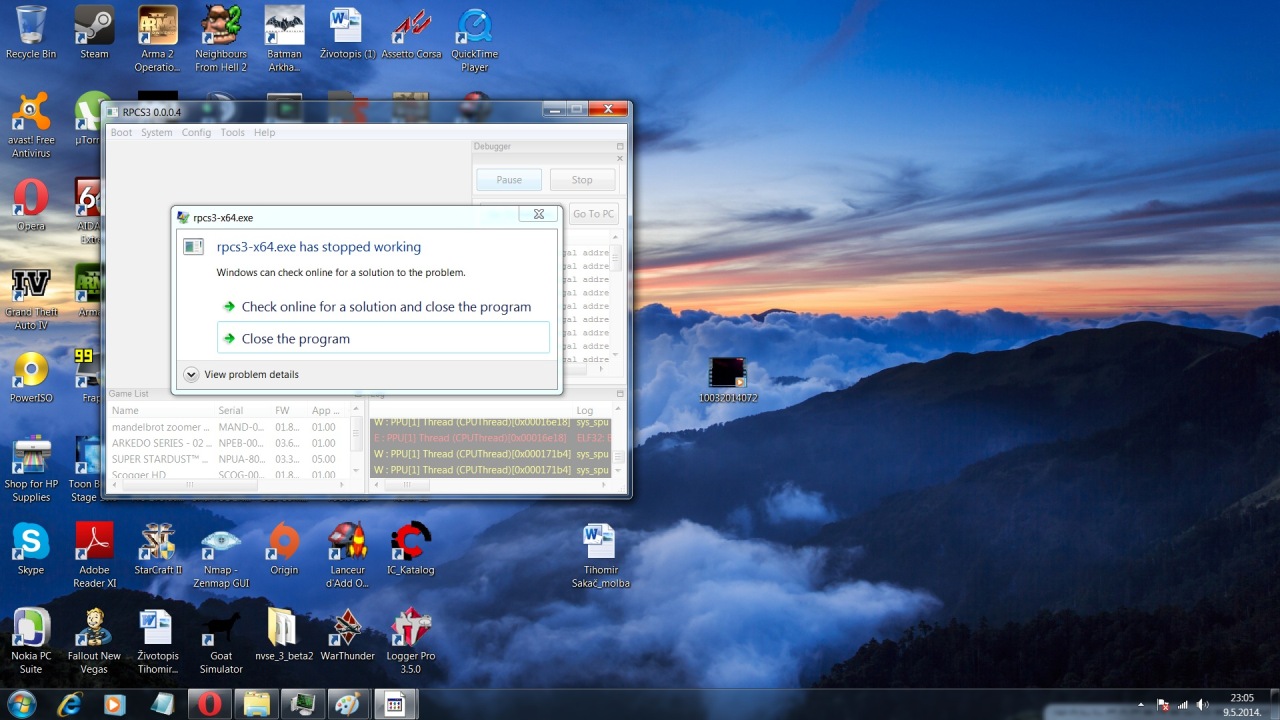Open the 10032014072 video file thumbnail

pyautogui.click(x=727, y=373)
